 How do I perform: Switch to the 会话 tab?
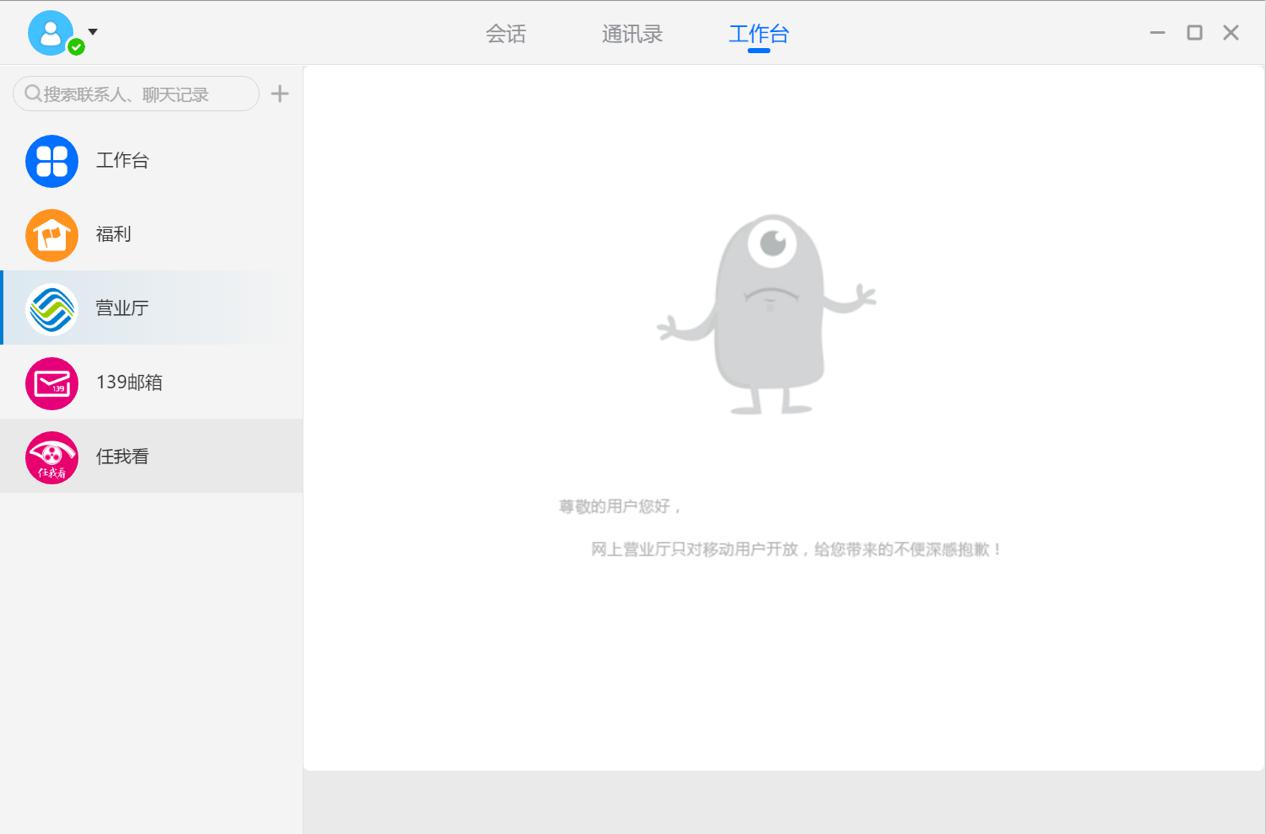[506, 34]
